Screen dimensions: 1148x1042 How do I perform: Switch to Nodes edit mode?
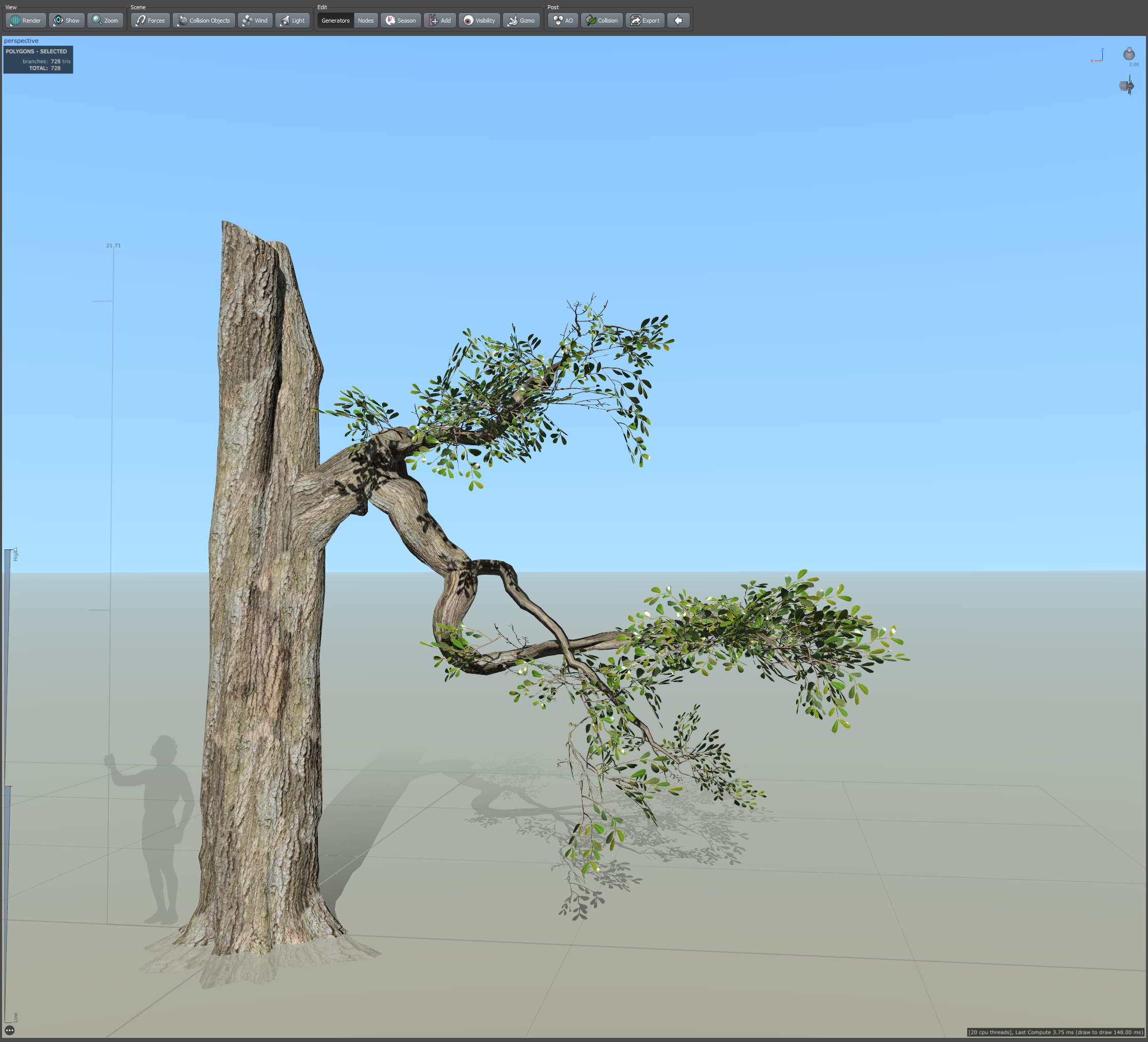coord(366,21)
